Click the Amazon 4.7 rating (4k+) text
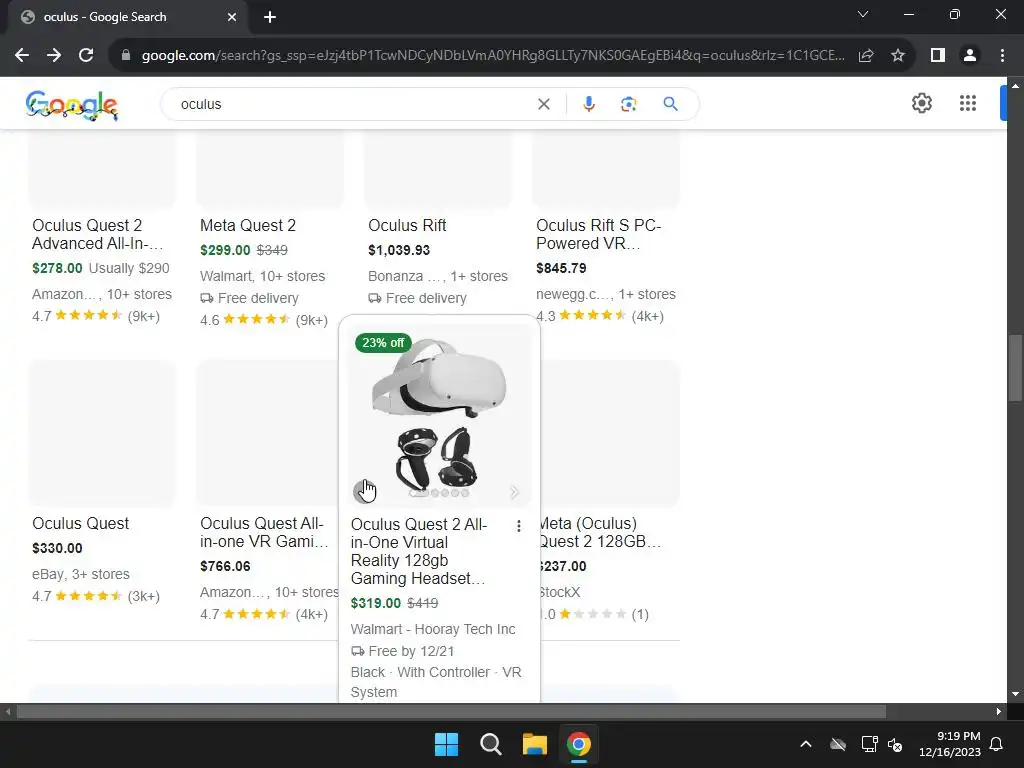The width and height of the screenshot is (1024, 768). [264, 614]
